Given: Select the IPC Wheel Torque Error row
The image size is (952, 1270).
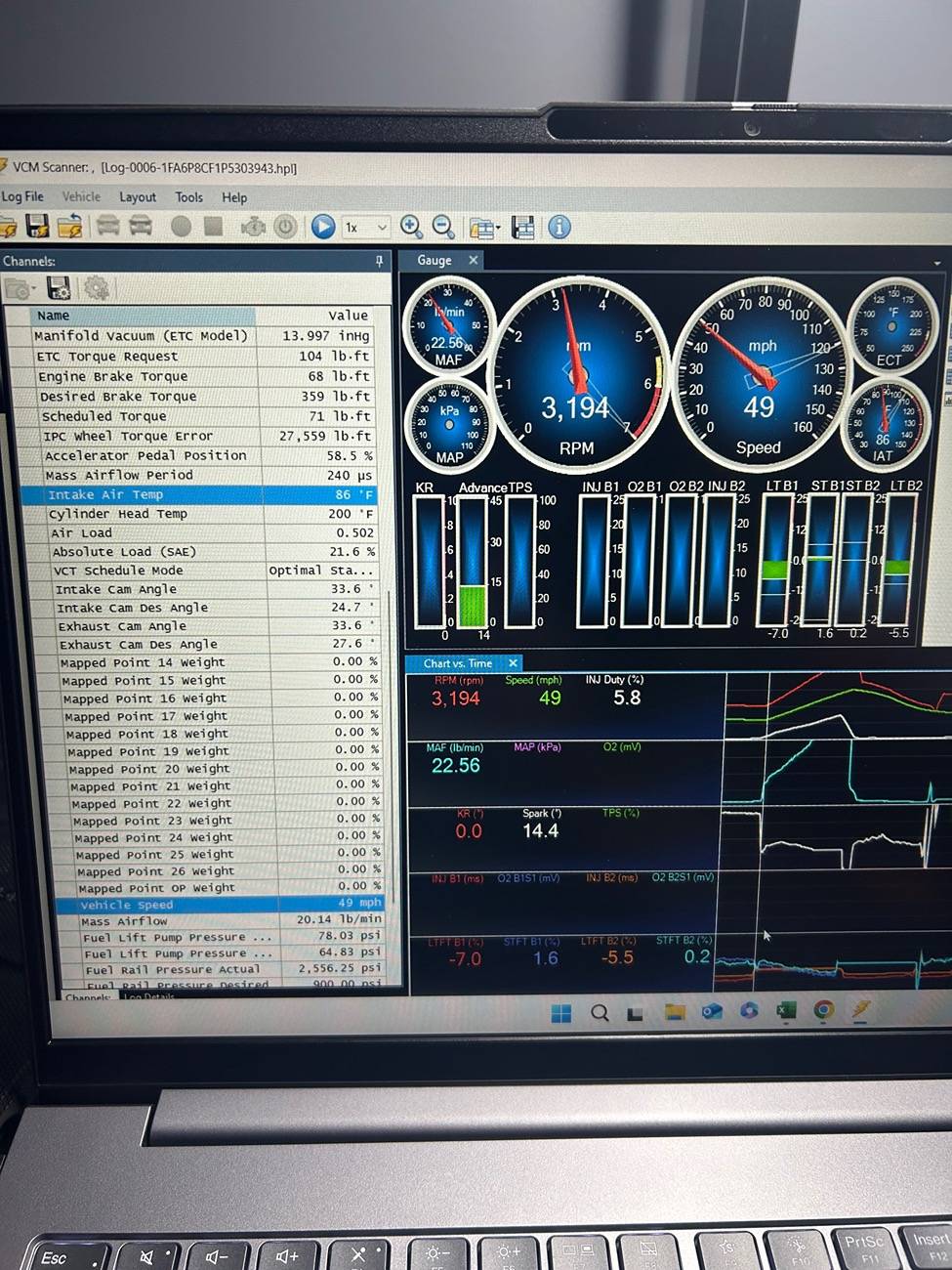Looking at the screenshot, I should coord(208,436).
